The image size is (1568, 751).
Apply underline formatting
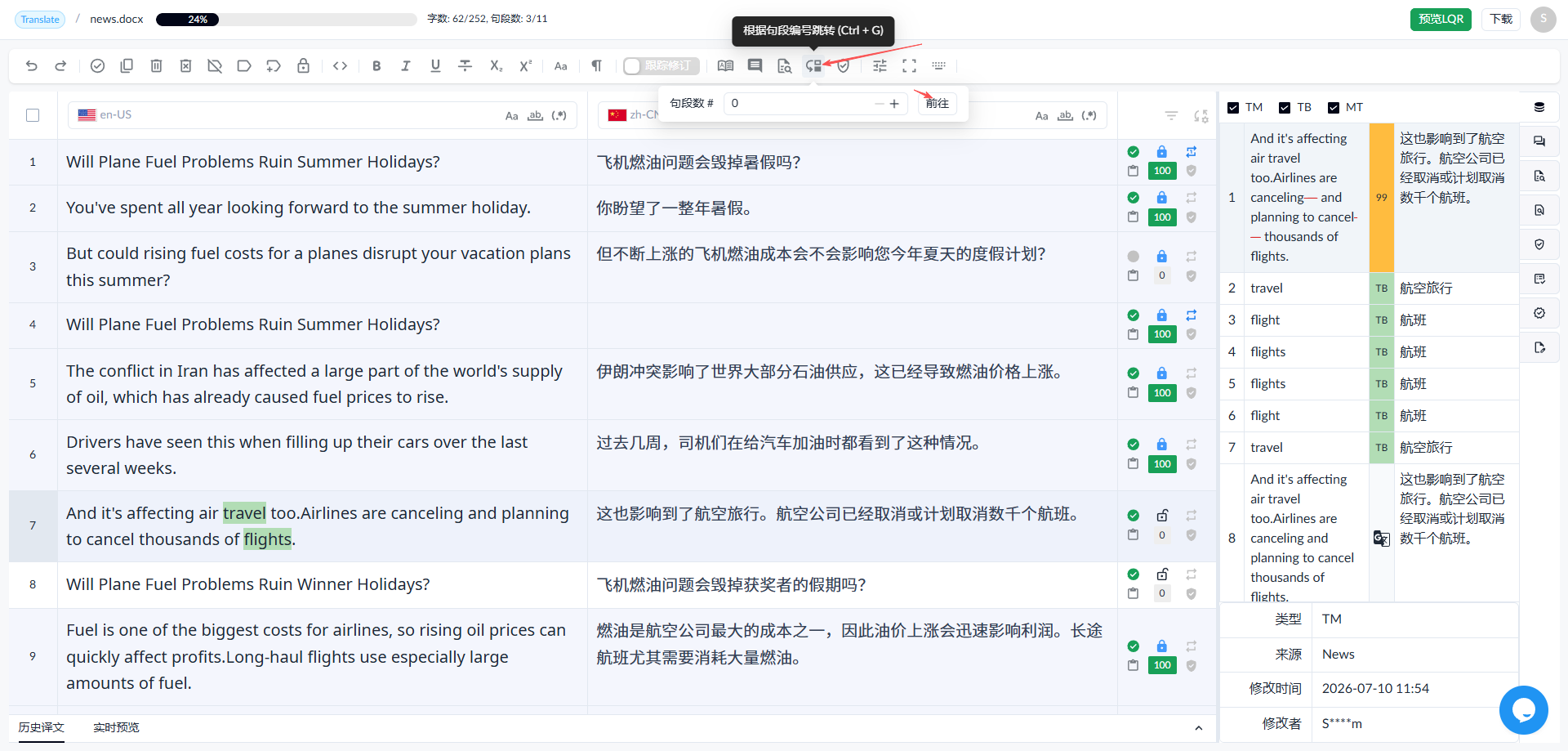pyautogui.click(x=435, y=66)
